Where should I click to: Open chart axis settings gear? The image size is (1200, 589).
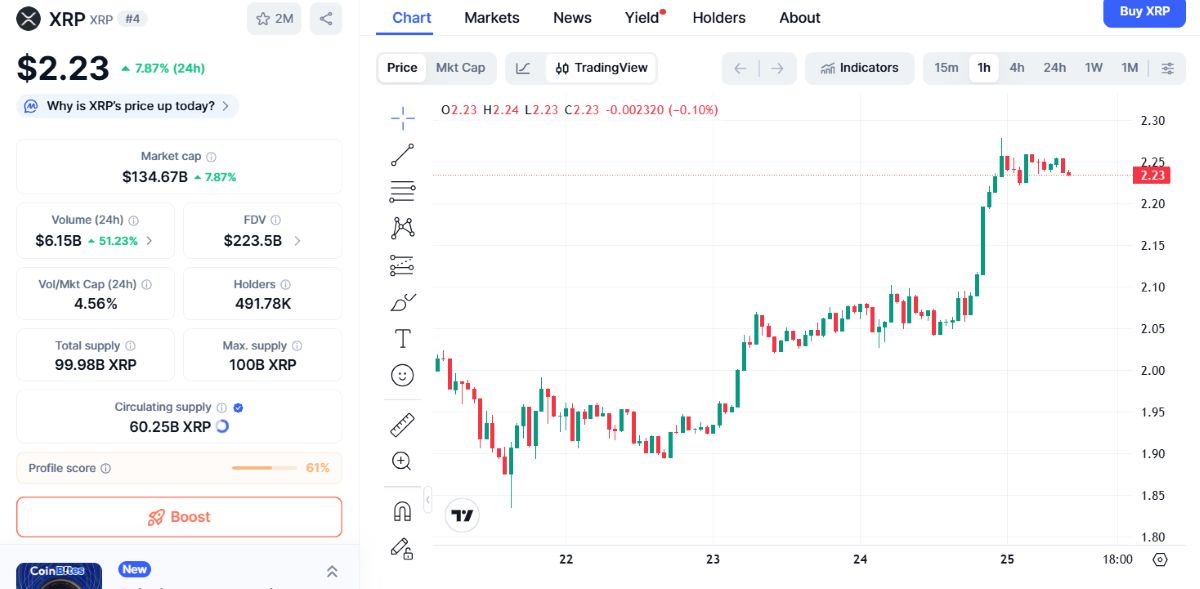tap(1160, 559)
